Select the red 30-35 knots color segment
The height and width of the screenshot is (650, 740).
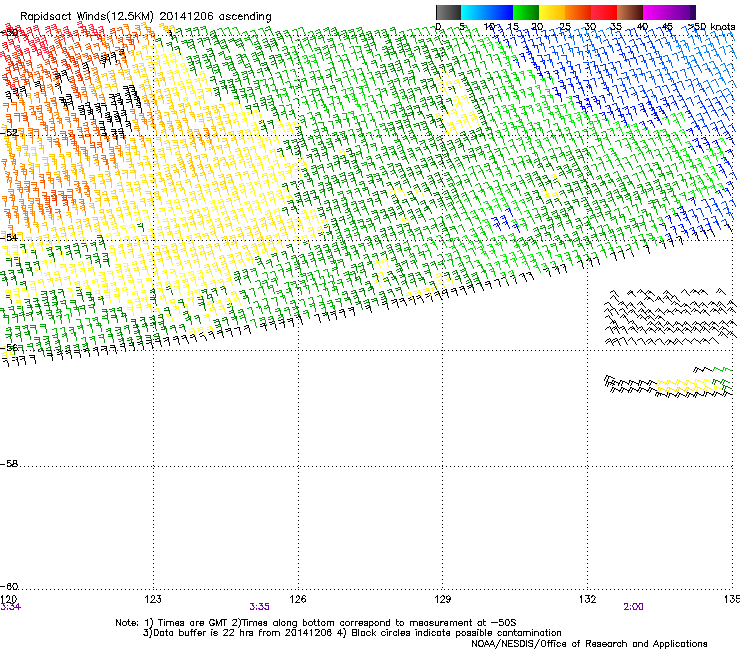[604, 12]
